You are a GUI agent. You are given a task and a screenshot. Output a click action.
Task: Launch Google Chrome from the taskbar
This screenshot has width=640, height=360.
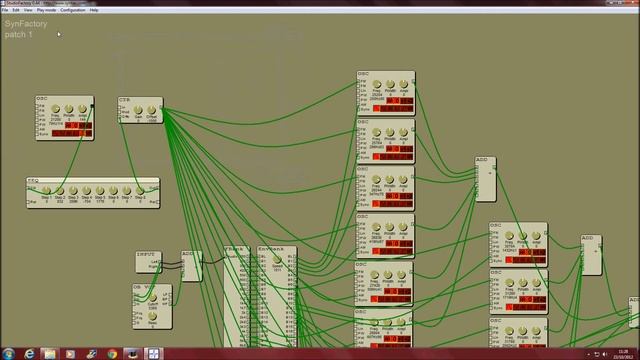(112, 354)
